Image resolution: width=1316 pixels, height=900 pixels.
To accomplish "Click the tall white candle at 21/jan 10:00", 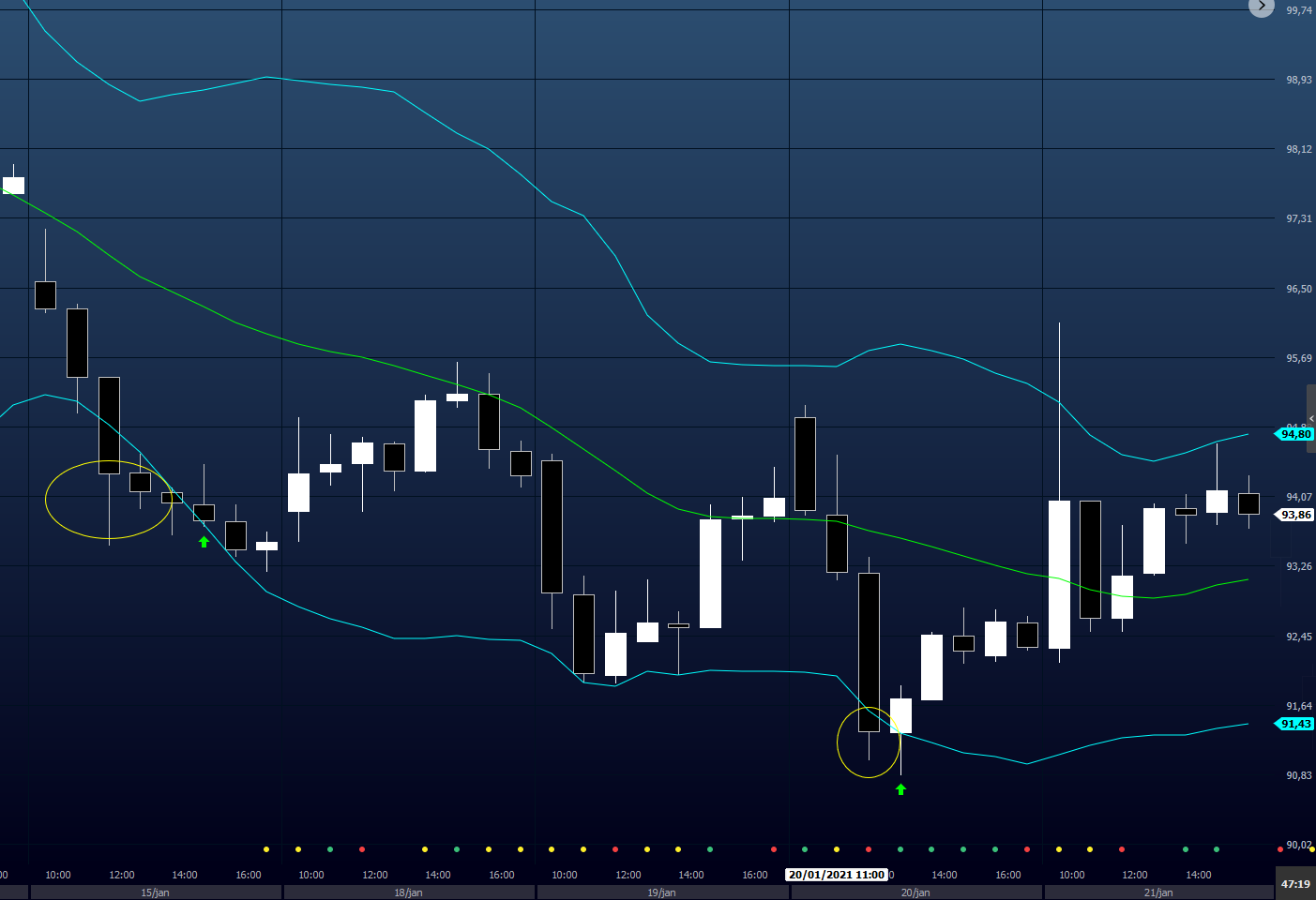I will 1059,574.
